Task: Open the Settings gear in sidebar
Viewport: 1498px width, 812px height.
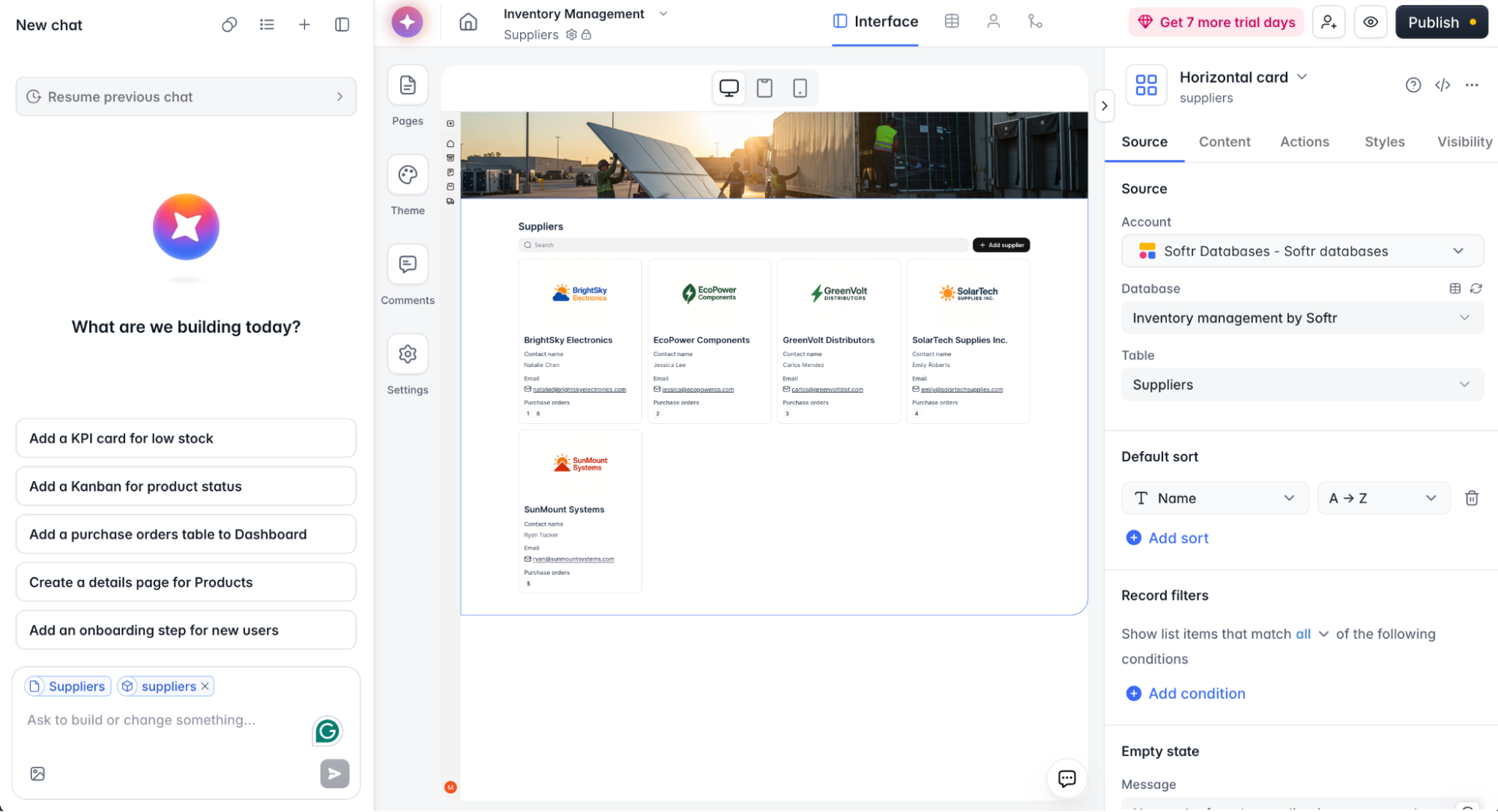Action: 408,354
